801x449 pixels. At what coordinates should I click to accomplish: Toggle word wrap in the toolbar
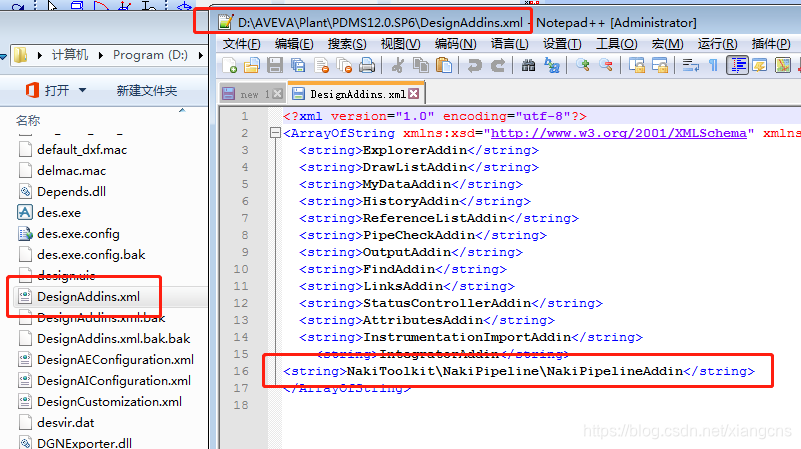point(689,66)
